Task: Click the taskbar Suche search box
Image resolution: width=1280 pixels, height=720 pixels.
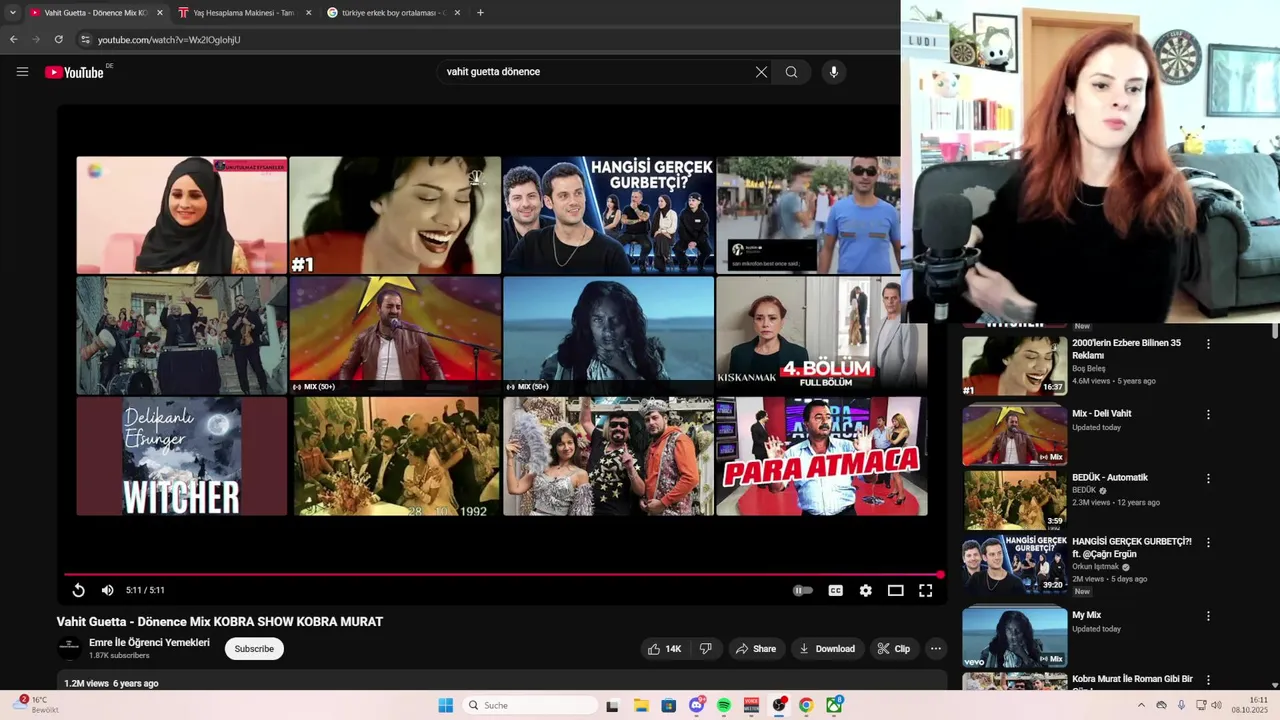Action: click(x=532, y=705)
